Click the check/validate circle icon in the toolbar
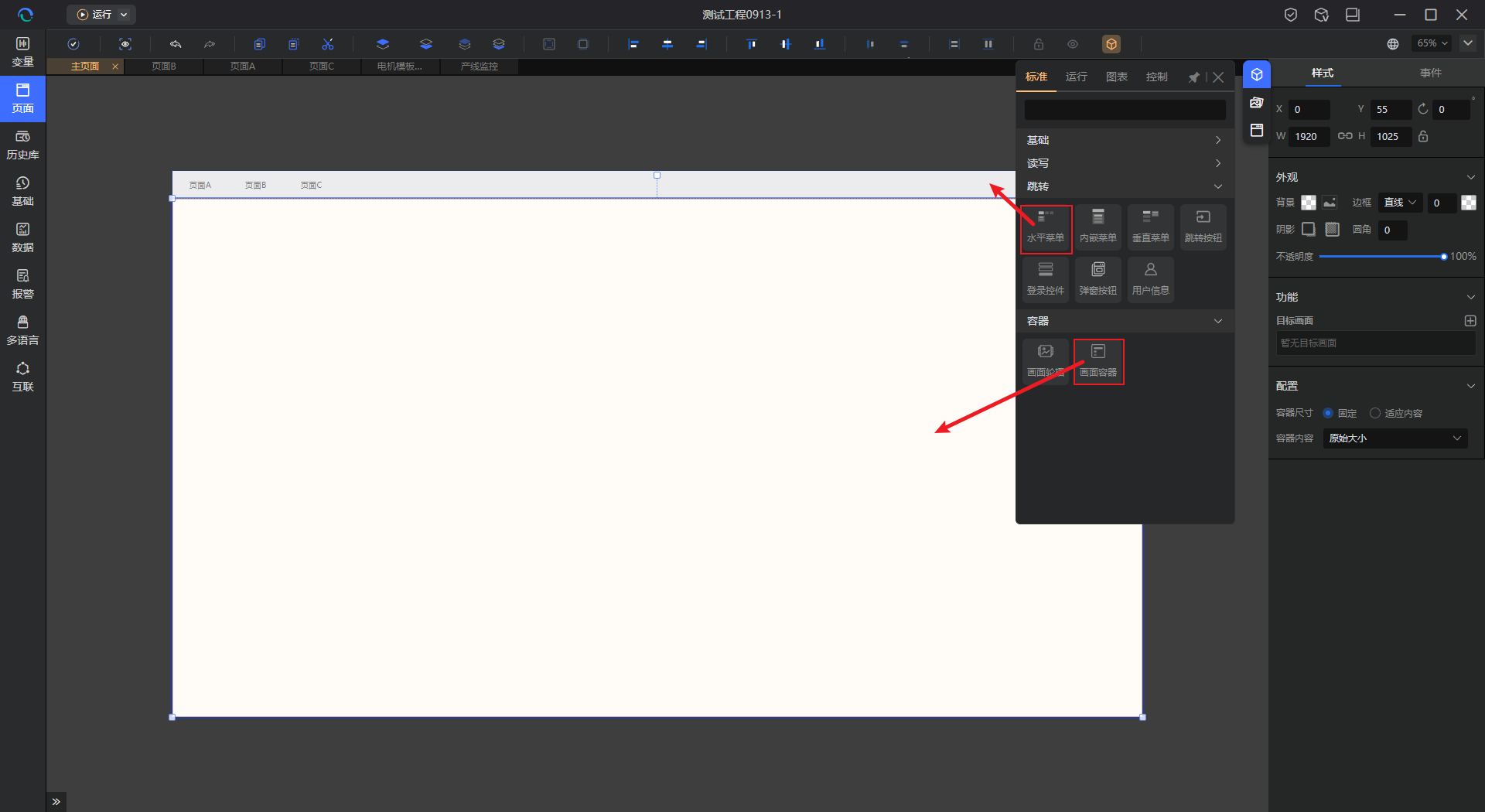The height and width of the screenshot is (812, 1485). (73, 44)
